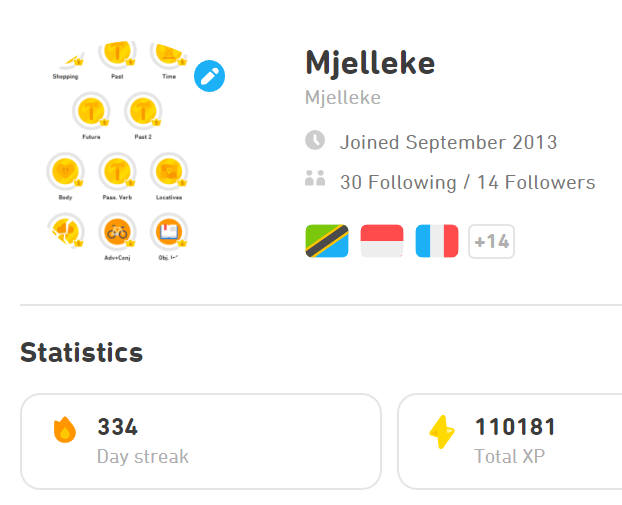Click the yellow lightning bolt XP icon
The image size is (622, 505).
tap(442, 432)
